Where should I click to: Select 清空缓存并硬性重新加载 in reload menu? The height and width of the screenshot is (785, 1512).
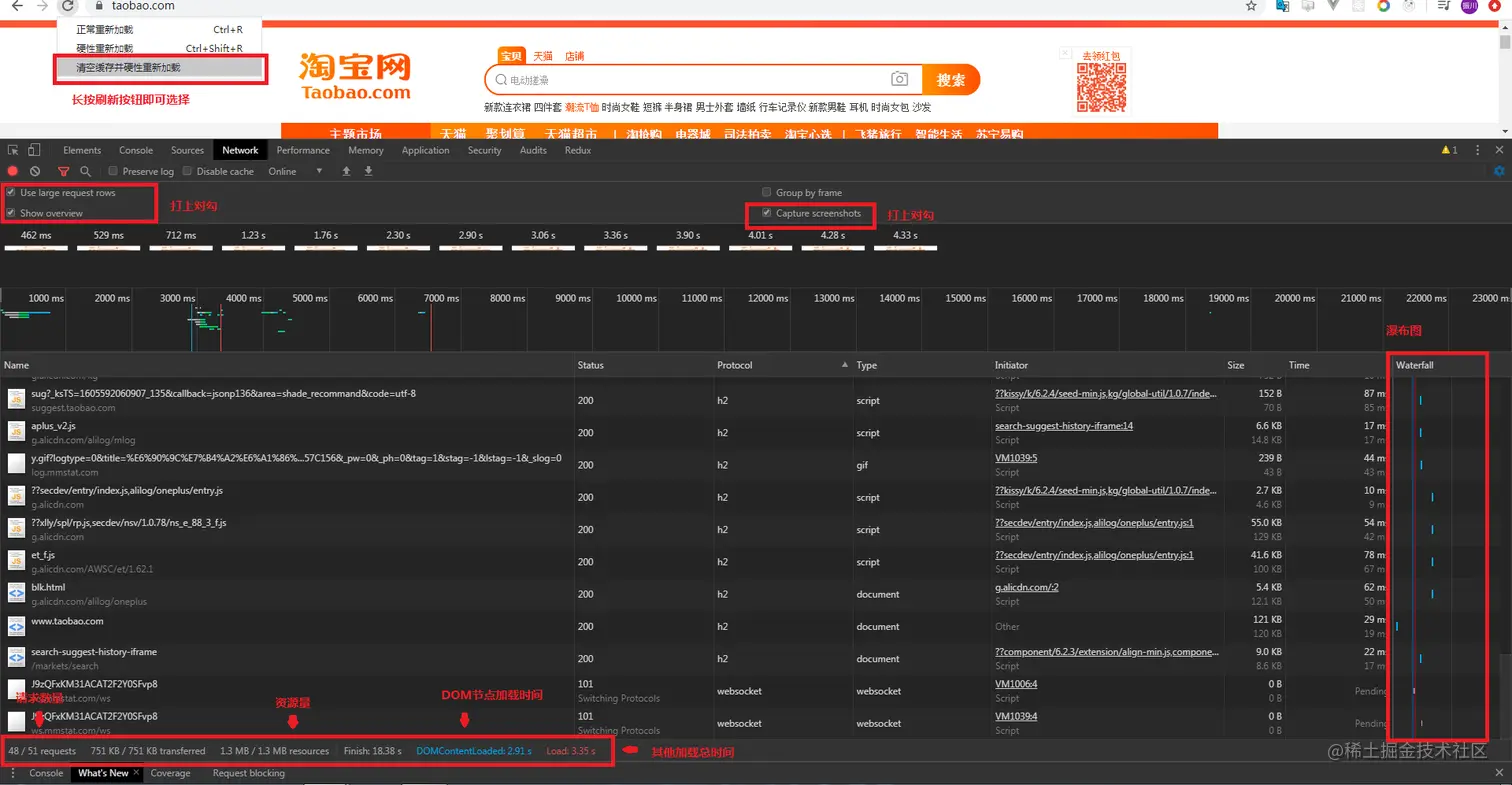161,67
